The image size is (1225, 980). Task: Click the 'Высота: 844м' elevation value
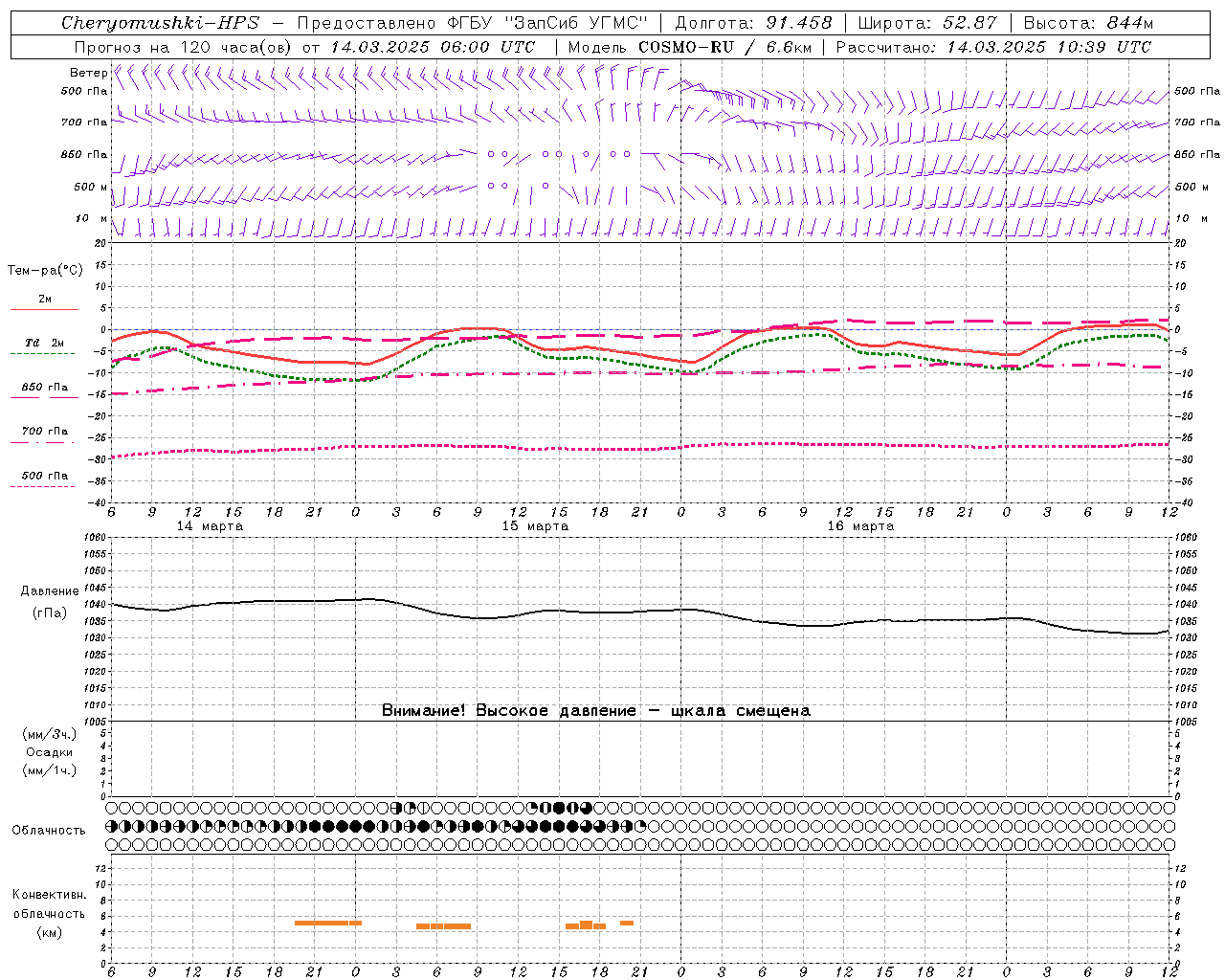coord(1088,23)
